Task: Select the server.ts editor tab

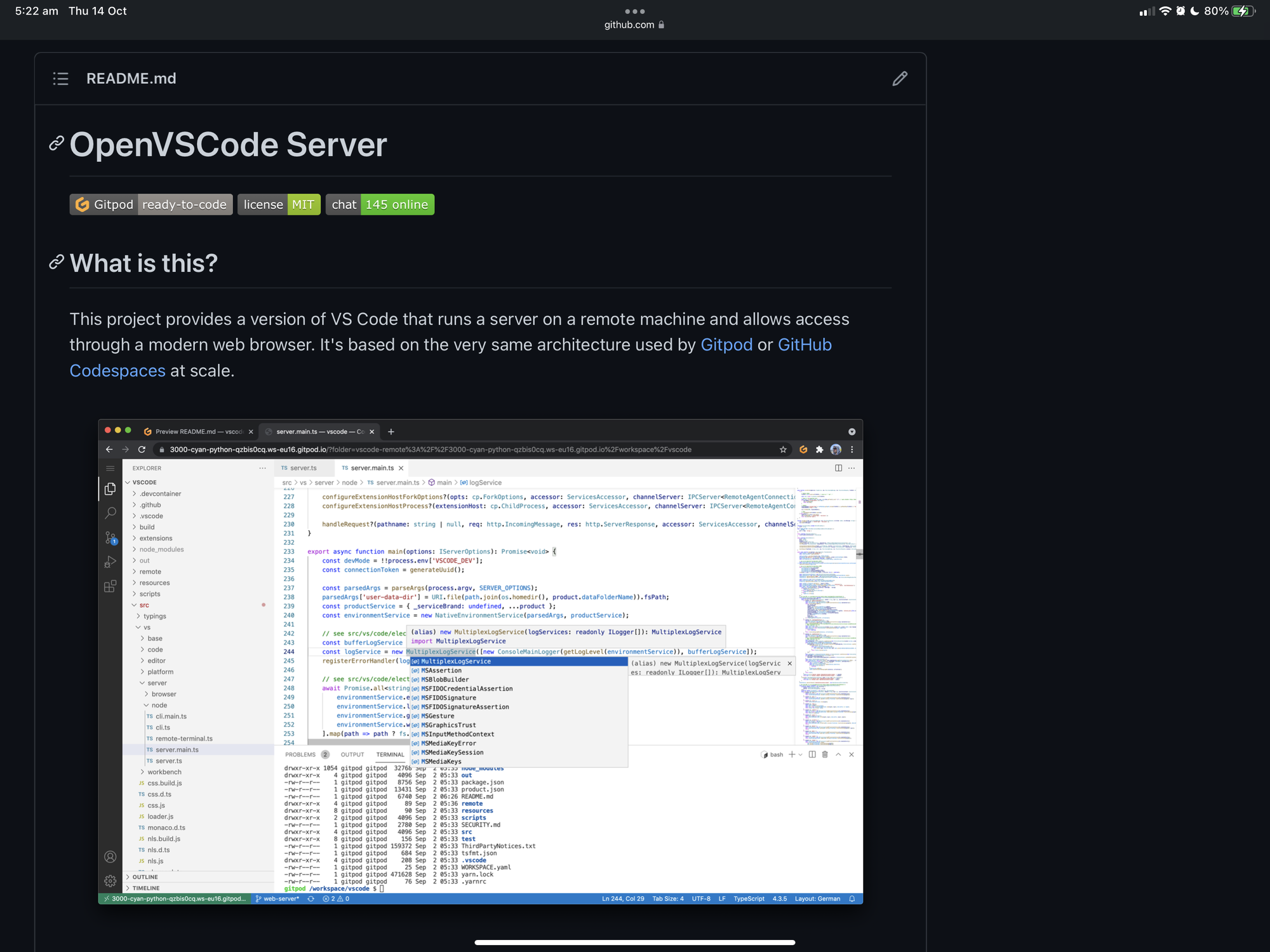Action: (x=303, y=468)
